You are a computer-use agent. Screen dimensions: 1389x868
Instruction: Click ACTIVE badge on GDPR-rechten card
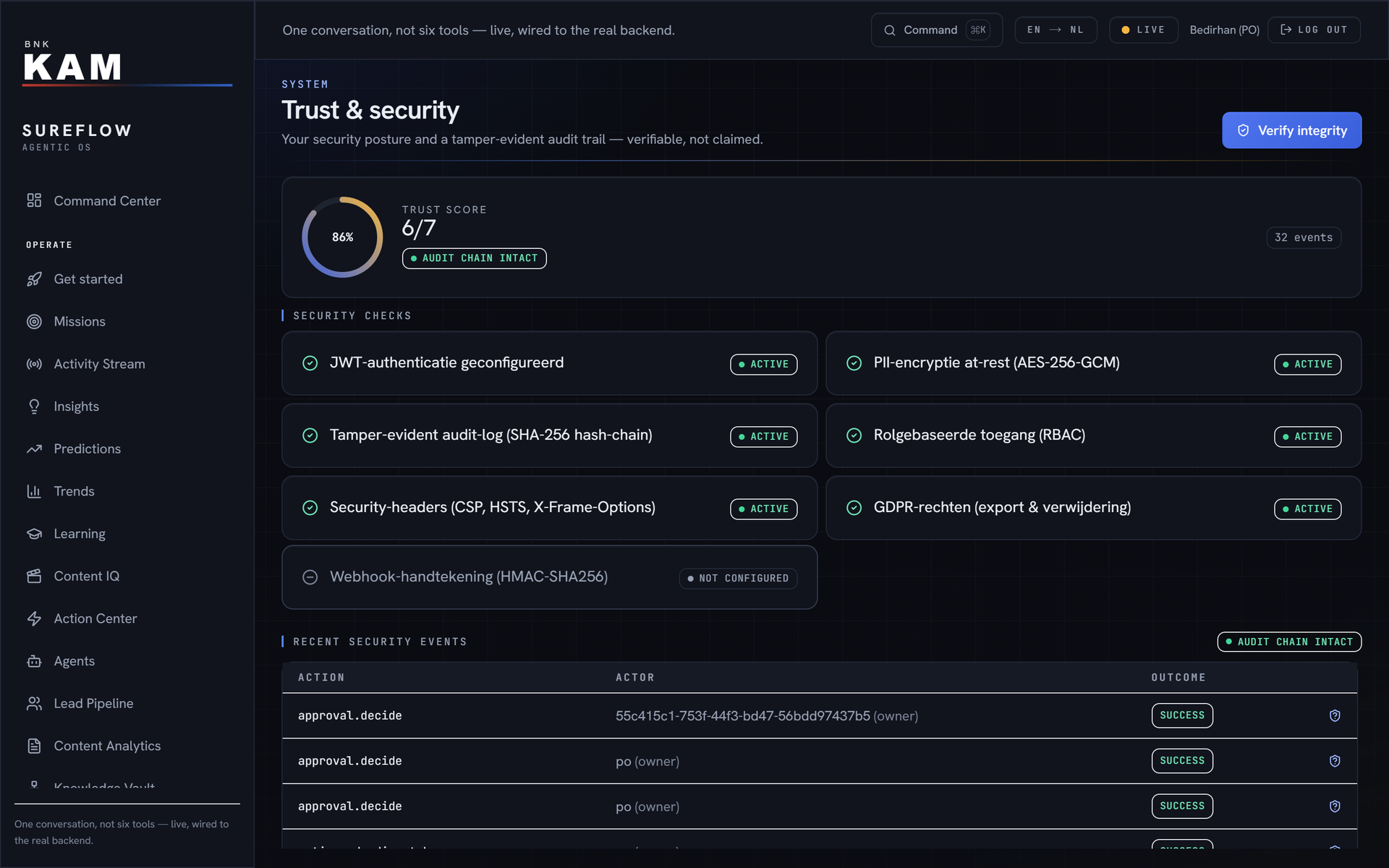[1307, 509]
